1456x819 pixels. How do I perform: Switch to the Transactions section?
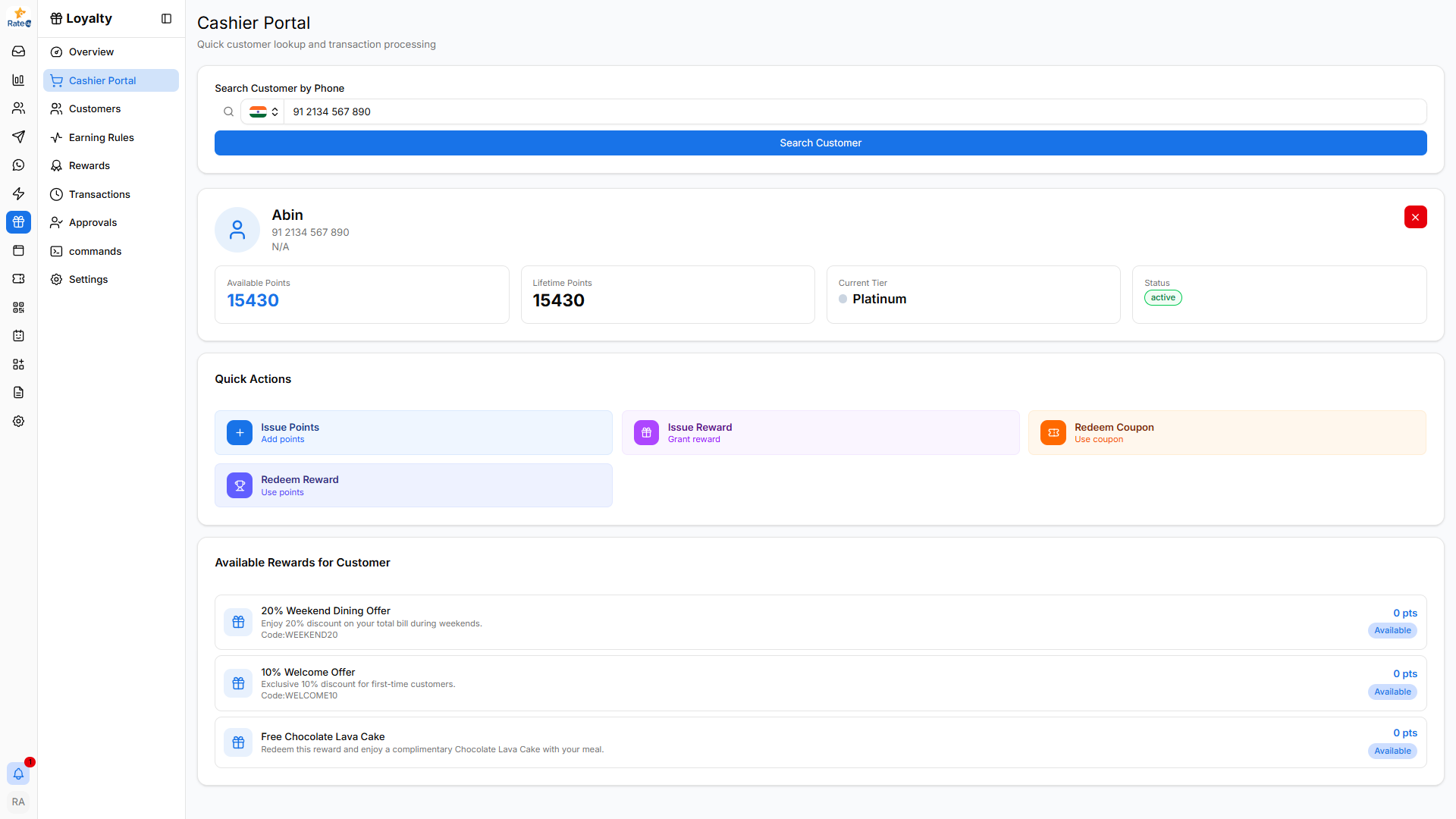(x=98, y=194)
